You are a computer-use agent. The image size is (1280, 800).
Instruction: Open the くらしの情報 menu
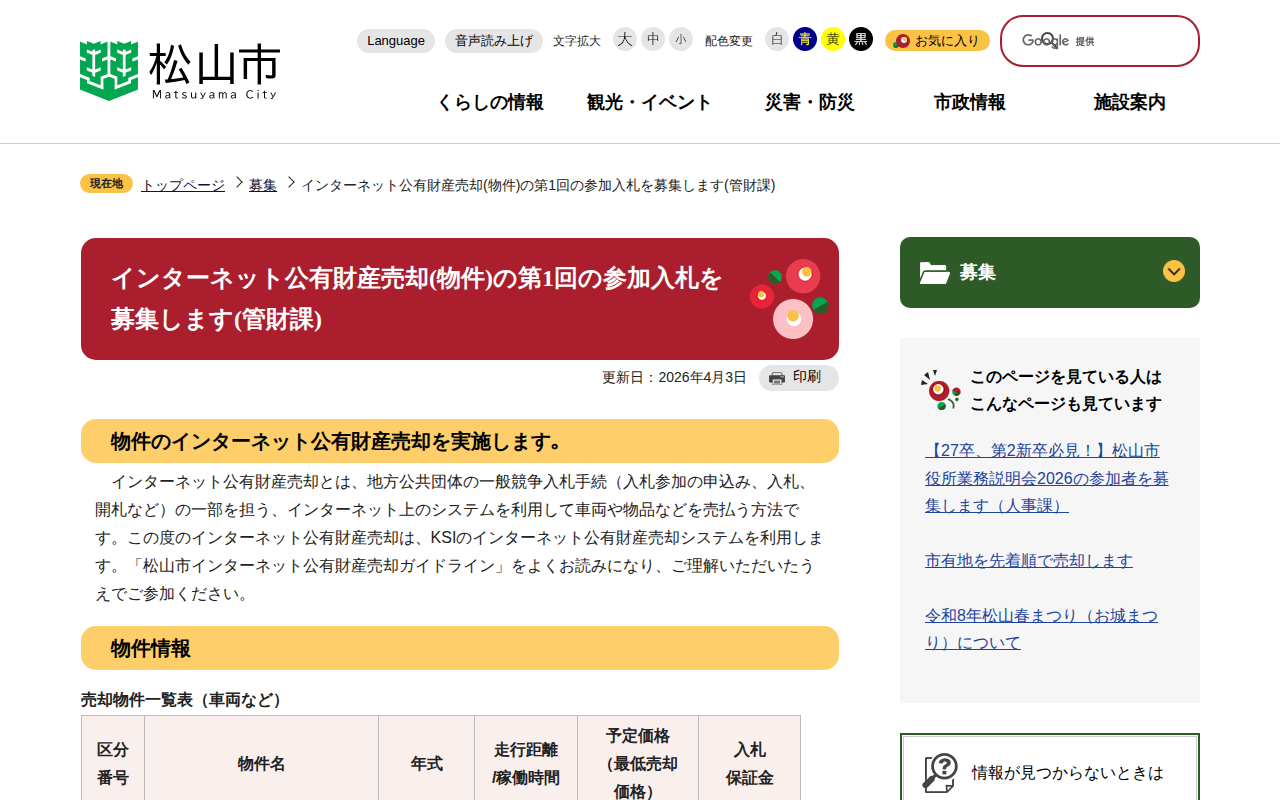(x=490, y=102)
